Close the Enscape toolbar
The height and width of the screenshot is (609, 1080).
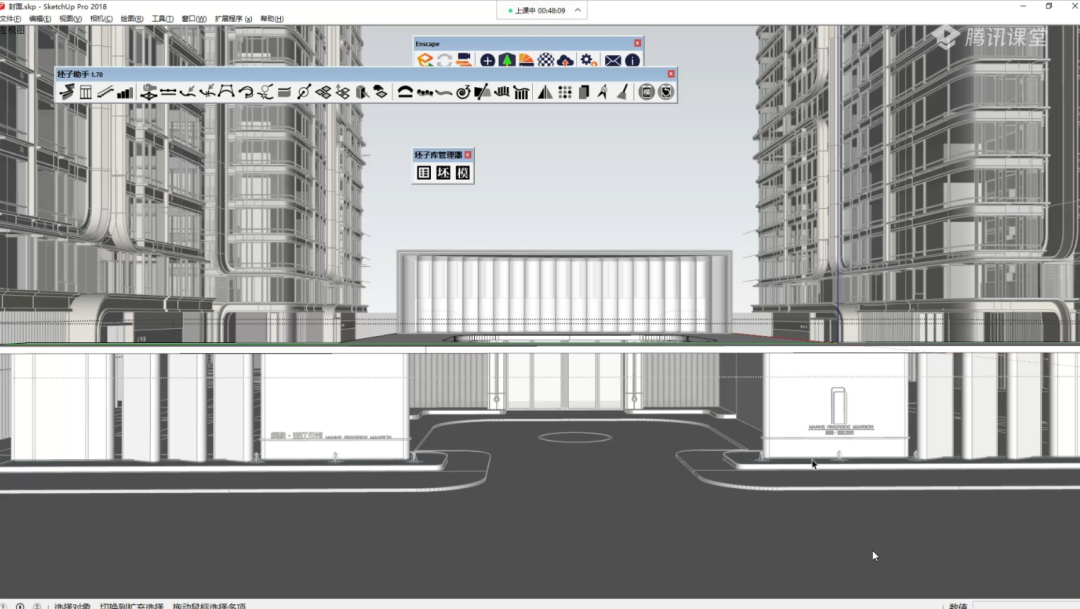pyautogui.click(x=637, y=43)
